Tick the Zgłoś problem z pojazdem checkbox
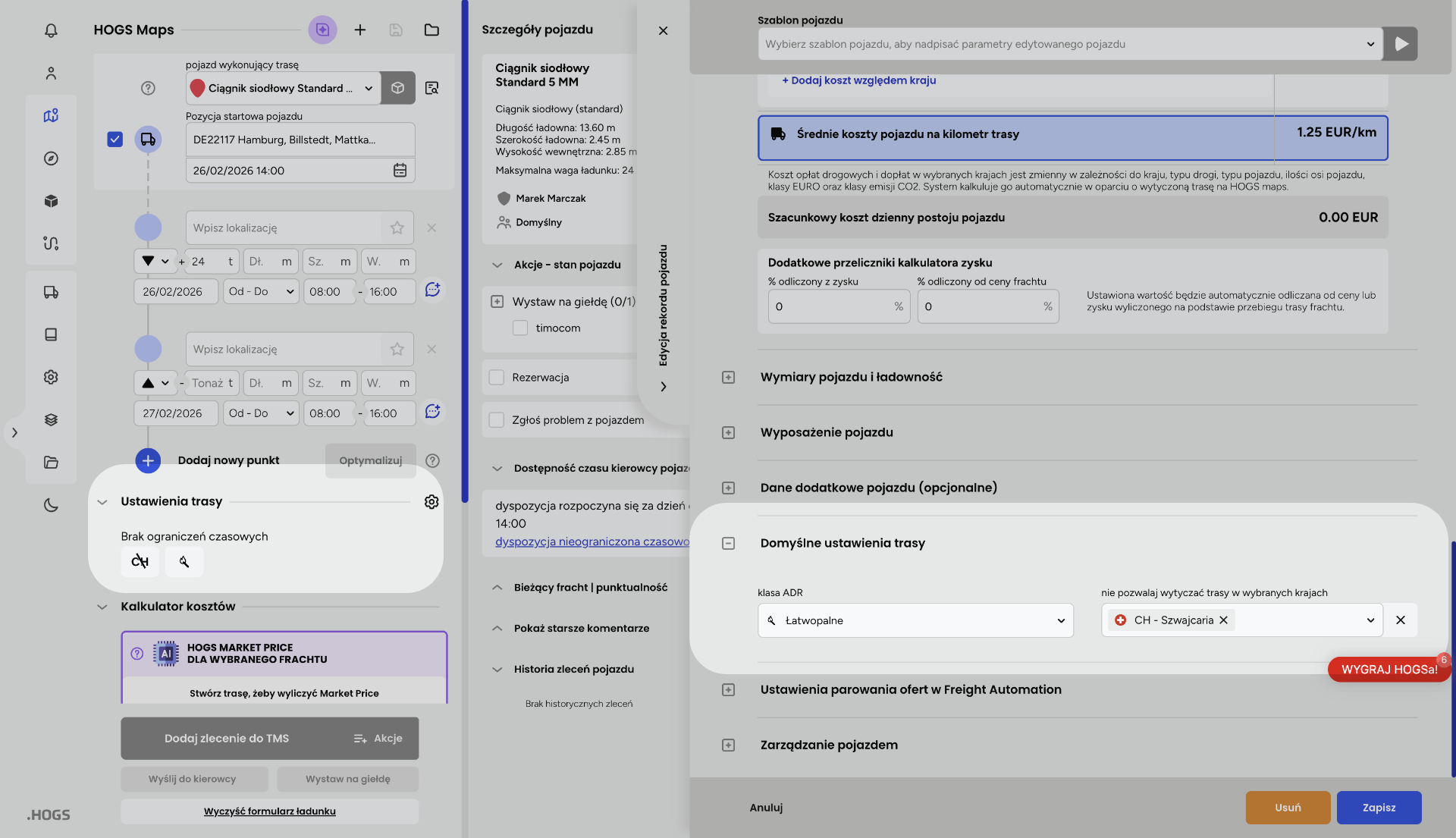 pyautogui.click(x=497, y=420)
